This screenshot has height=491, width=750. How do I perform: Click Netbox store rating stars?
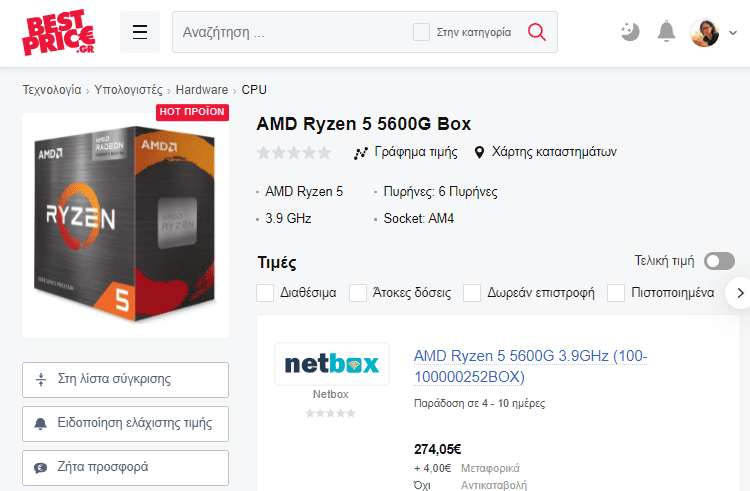point(331,413)
